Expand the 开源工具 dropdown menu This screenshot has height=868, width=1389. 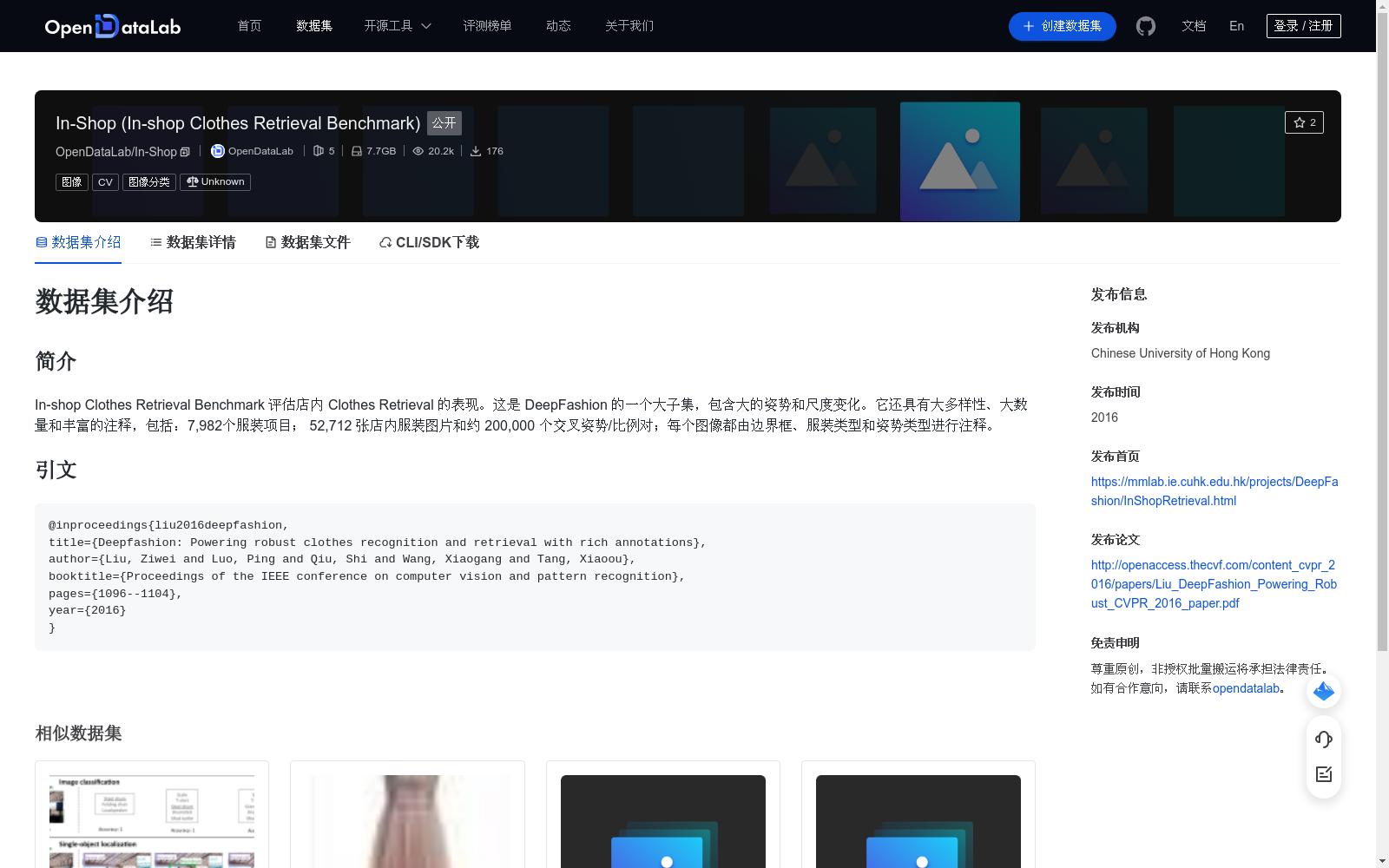tap(398, 26)
